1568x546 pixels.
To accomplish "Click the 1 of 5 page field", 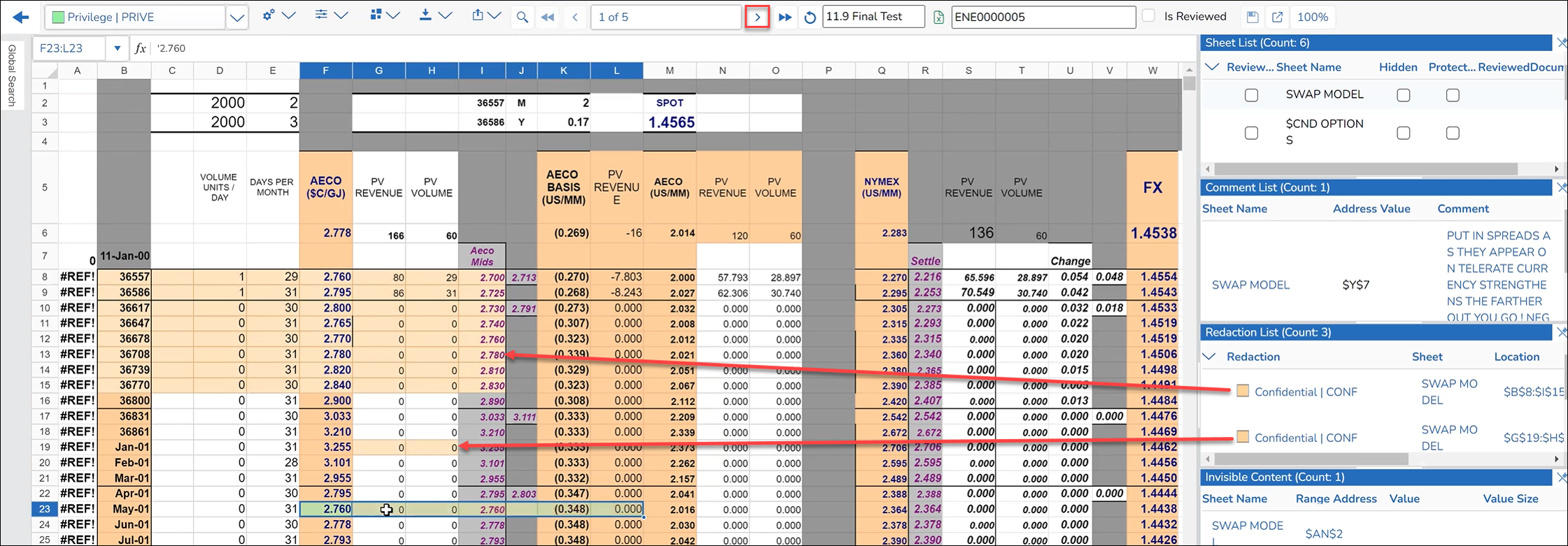I will click(666, 17).
